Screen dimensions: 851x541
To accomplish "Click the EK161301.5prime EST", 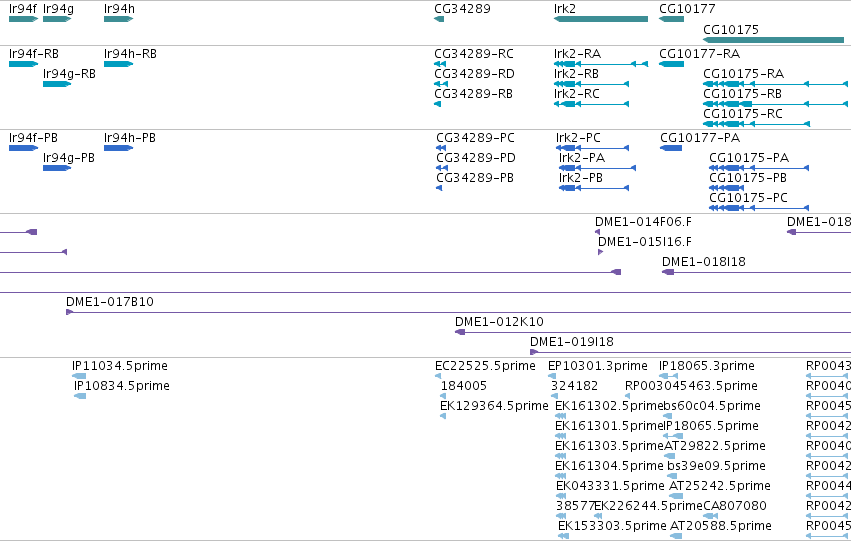I will (x=561, y=436).
